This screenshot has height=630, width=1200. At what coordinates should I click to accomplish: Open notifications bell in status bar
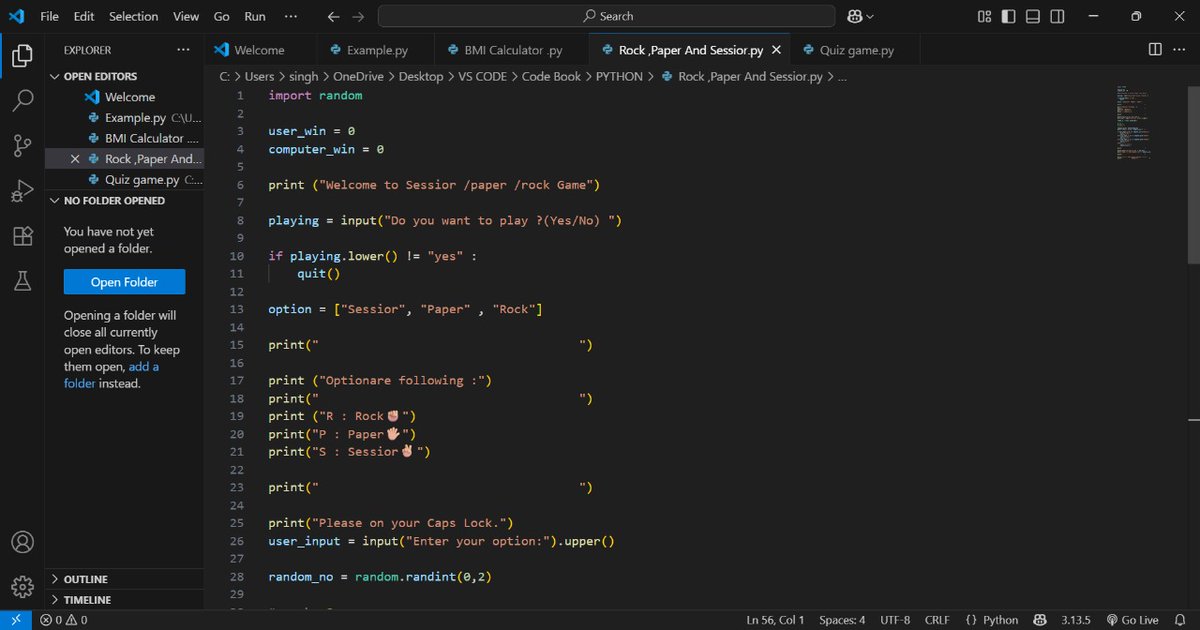(x=1181, y=620)
